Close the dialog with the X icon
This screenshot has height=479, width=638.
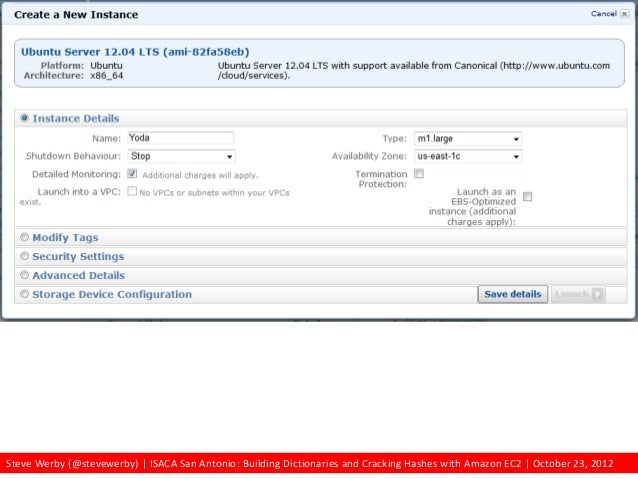624,14
